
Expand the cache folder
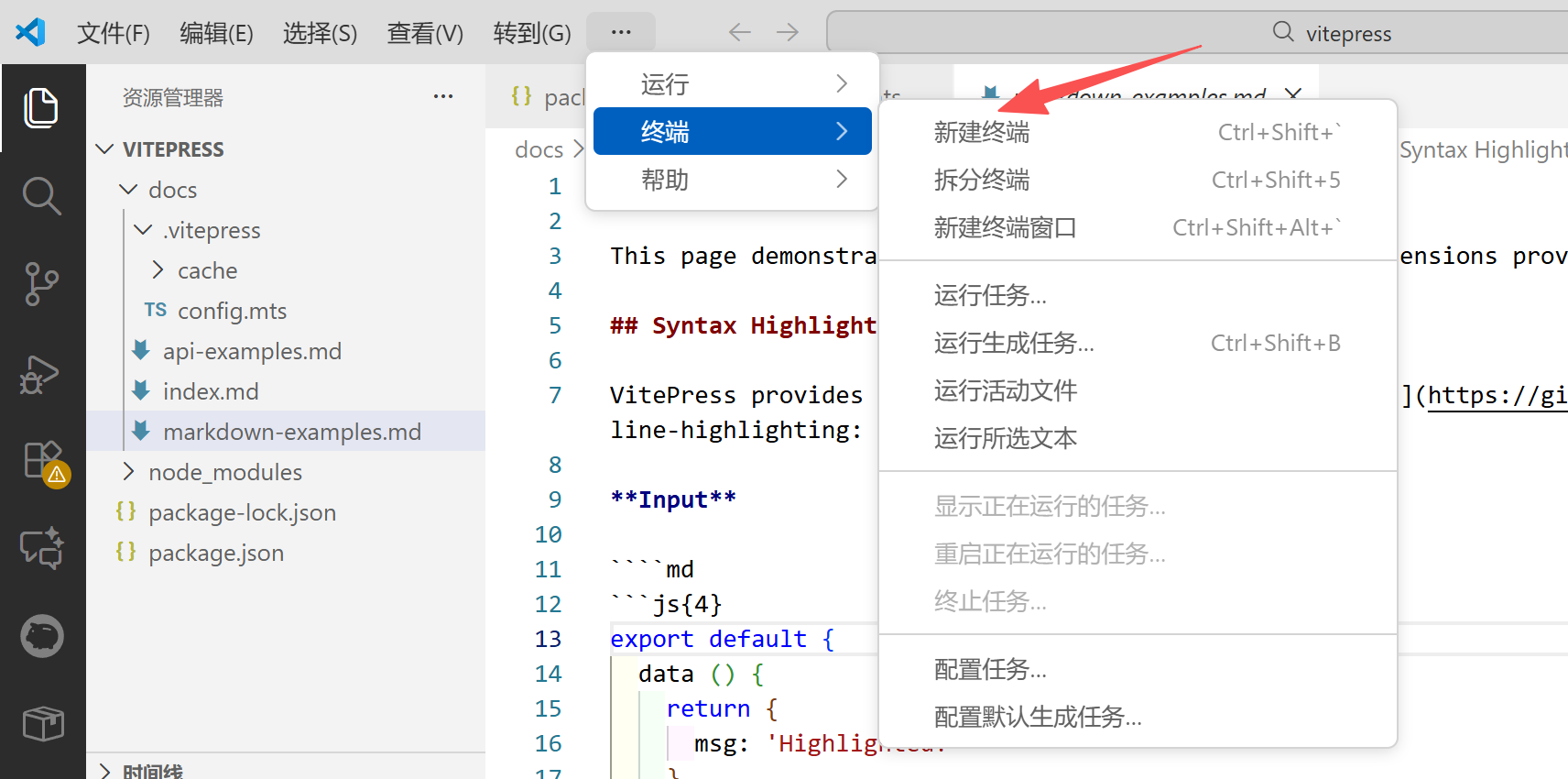pos(158,270)
